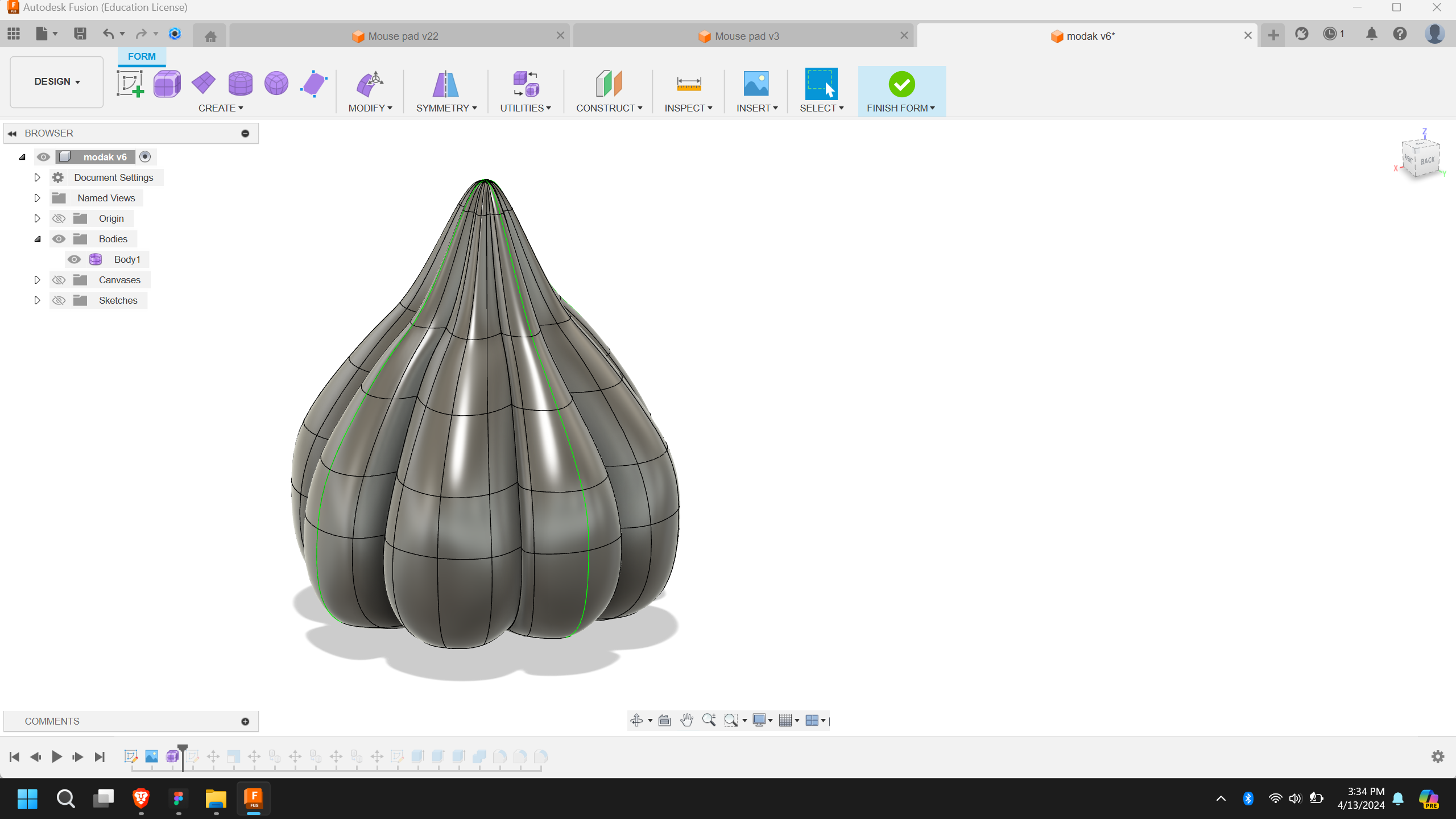Click the Orbit tool in navigation bar
Screen dimensions: 1456x819
pyautogui.click(x=636, y=720)
